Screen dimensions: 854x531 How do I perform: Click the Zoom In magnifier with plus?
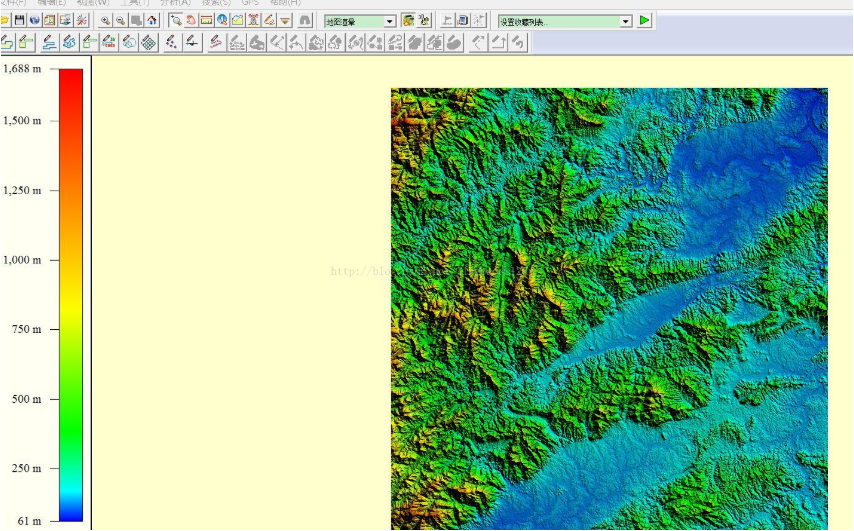pos(105,20)
